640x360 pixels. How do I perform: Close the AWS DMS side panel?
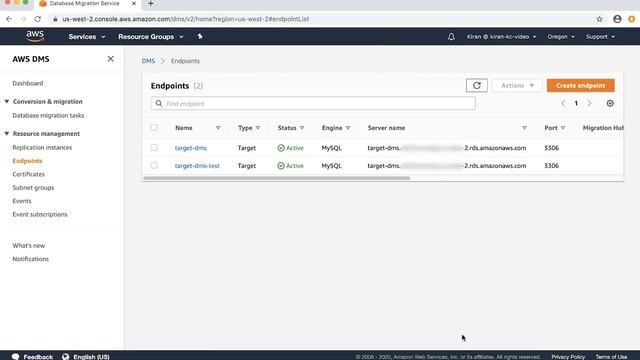111,59
